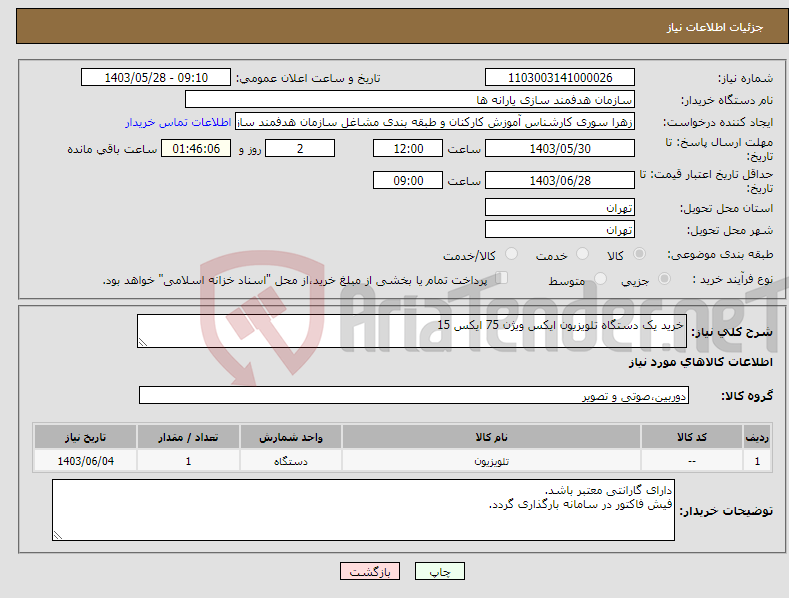Toggle the اسناد خزانه اسلامی payment checkbox
789x598 pixels.
(502, 277)
